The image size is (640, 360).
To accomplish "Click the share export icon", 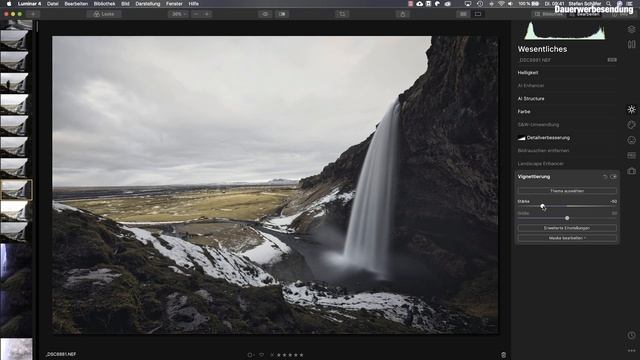I will coord(403,14).
